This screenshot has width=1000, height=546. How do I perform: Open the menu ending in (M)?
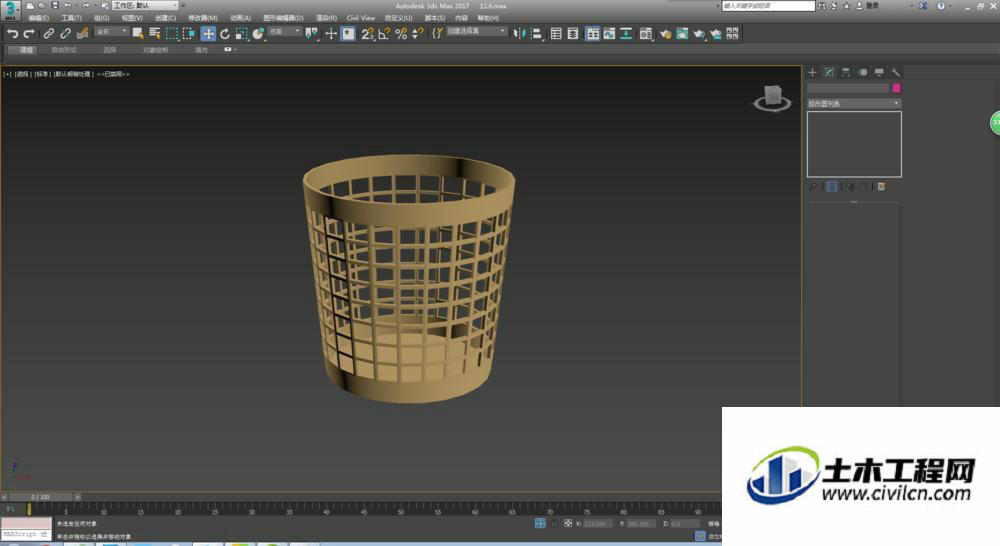(x=203, y=18)
